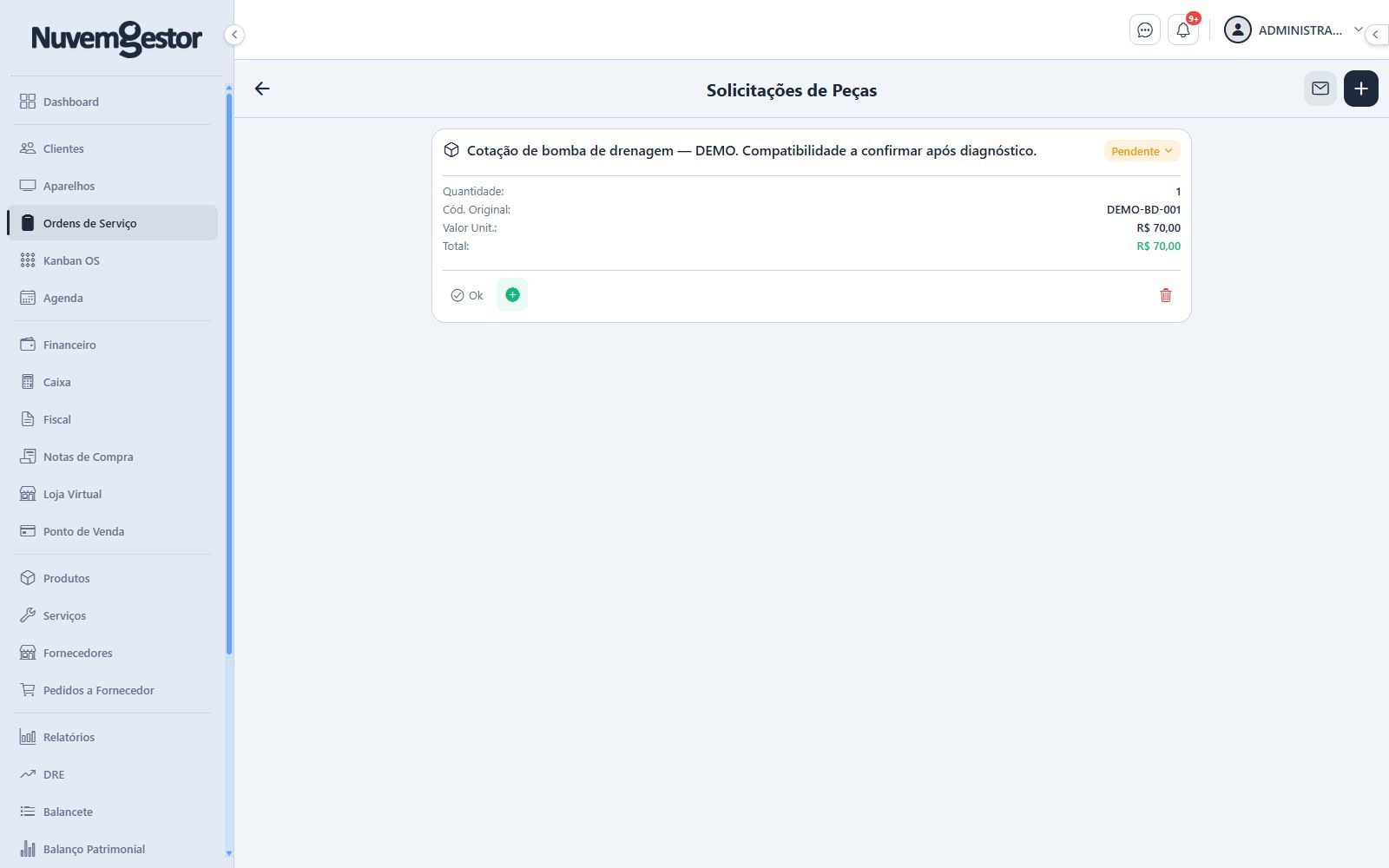Open Caixa in the sidebar

coord(112,382)
